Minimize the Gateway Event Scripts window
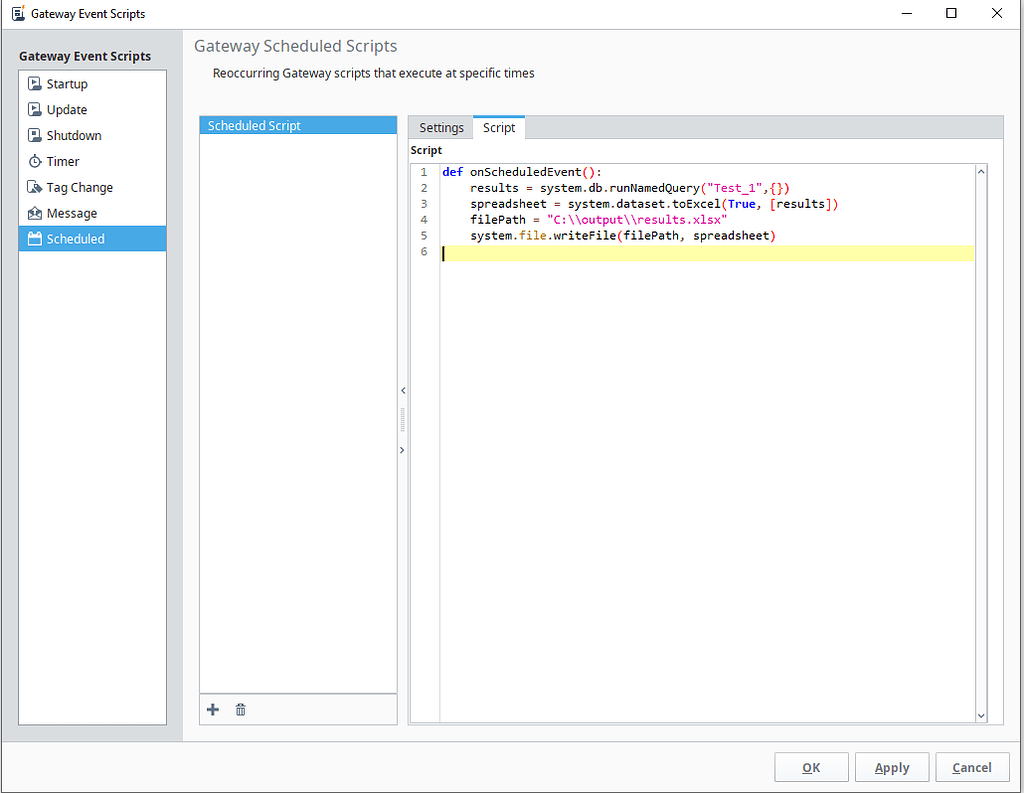The image size is (1024, 793). pyautogui.click(x=906, y=13)
